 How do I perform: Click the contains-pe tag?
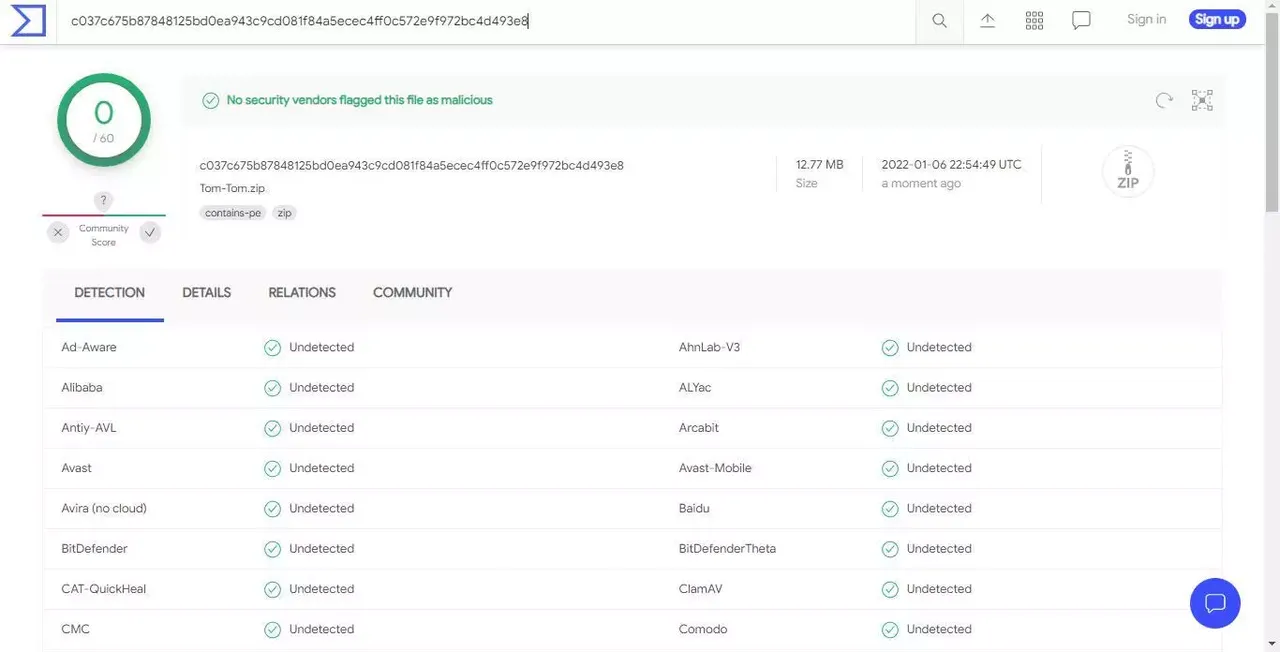pyautogui.click(x=233, y=213)
